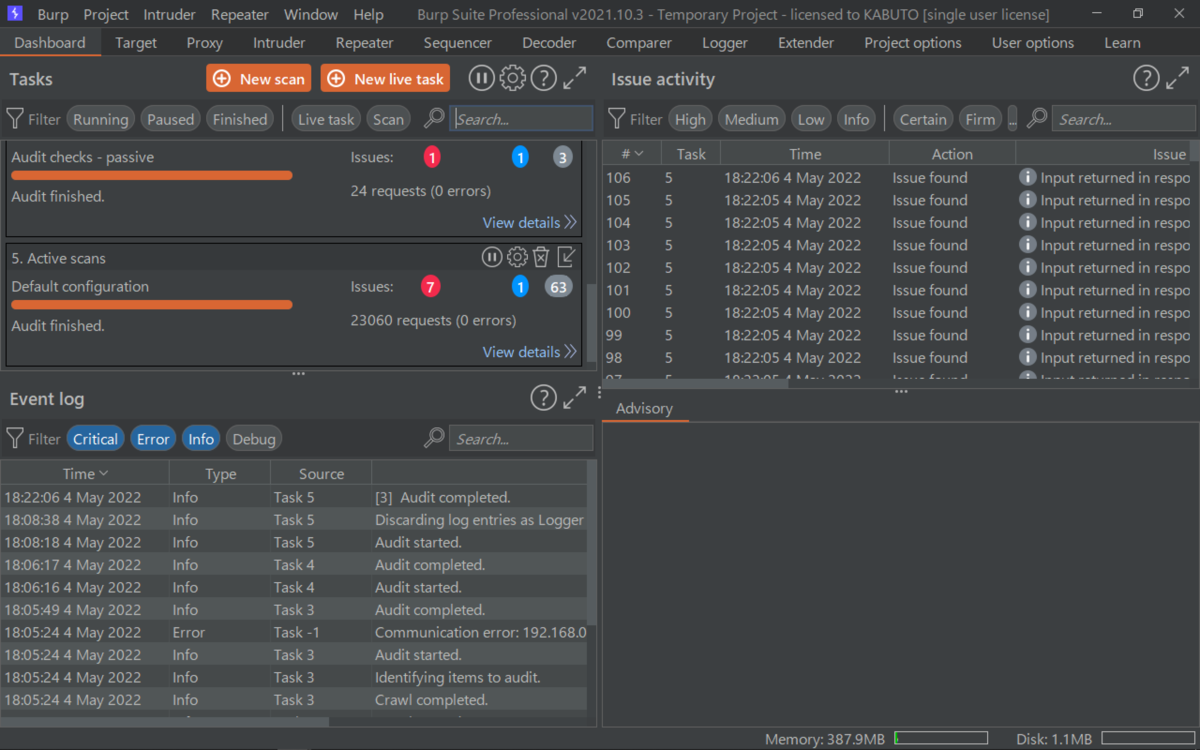
Task: Focus the Event log search field
Action: coord(521,439)
